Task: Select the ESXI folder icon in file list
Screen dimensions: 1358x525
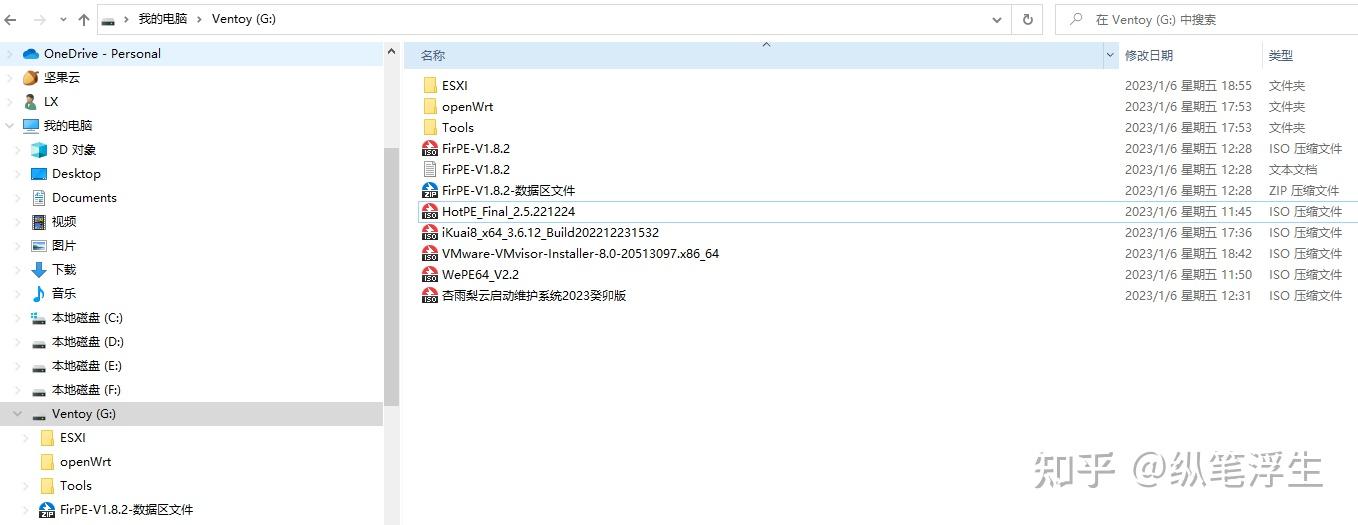Action: coord(430,86)
